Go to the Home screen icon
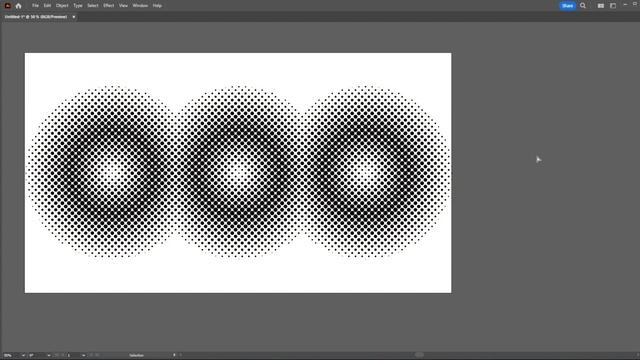640x360 pixels. click(x=18, y=6)
